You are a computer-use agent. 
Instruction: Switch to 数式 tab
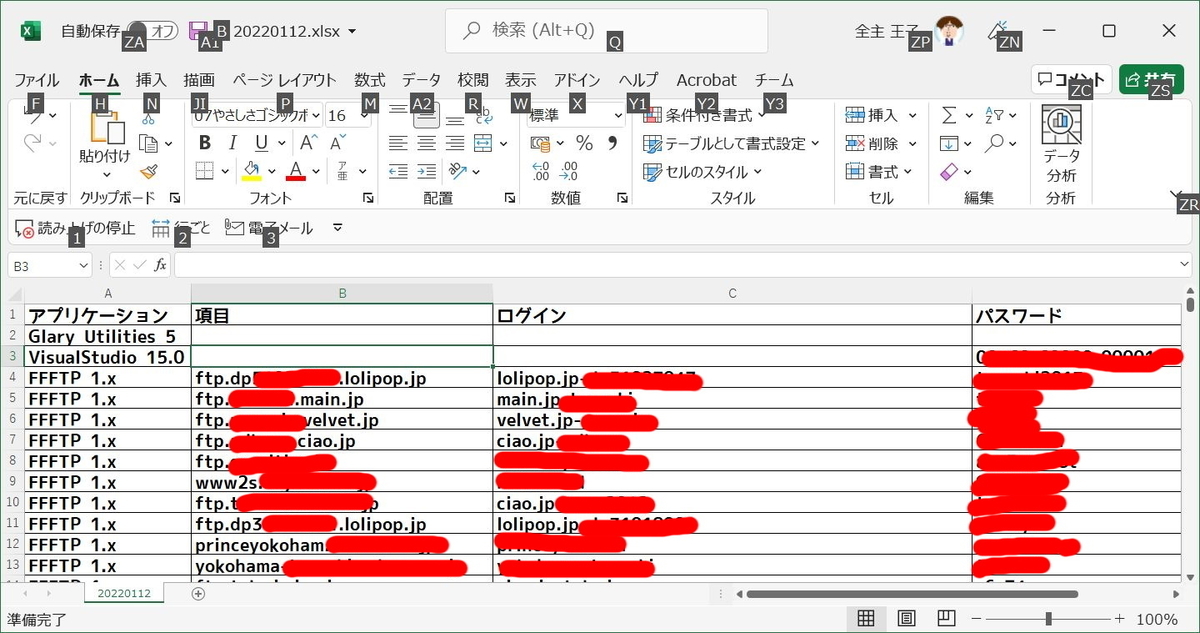tap(369, 80)
